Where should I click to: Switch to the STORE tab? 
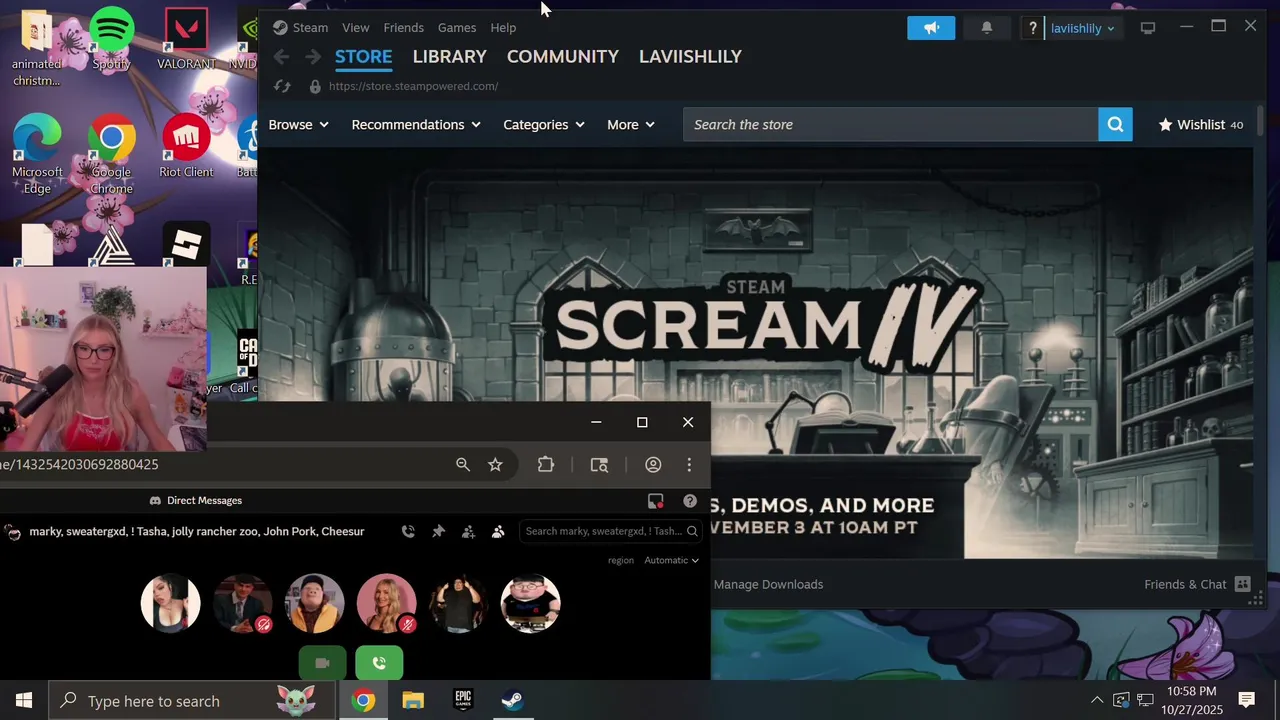point(363,57)
